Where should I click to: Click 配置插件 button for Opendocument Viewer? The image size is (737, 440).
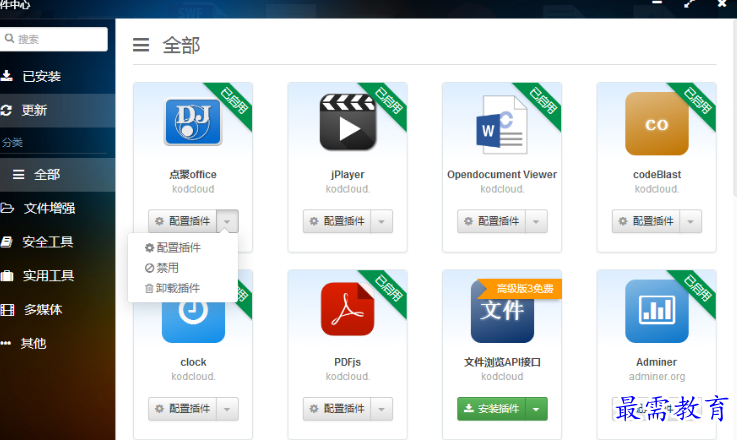492,221
